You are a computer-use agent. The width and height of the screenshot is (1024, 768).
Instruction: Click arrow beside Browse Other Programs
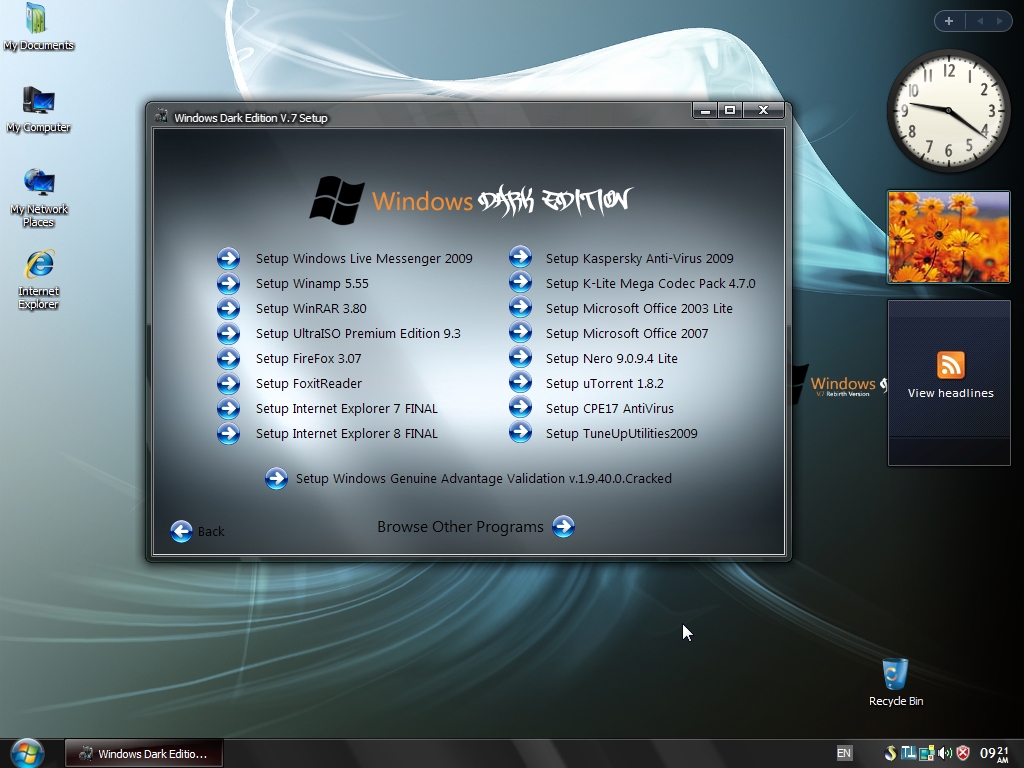563,526
